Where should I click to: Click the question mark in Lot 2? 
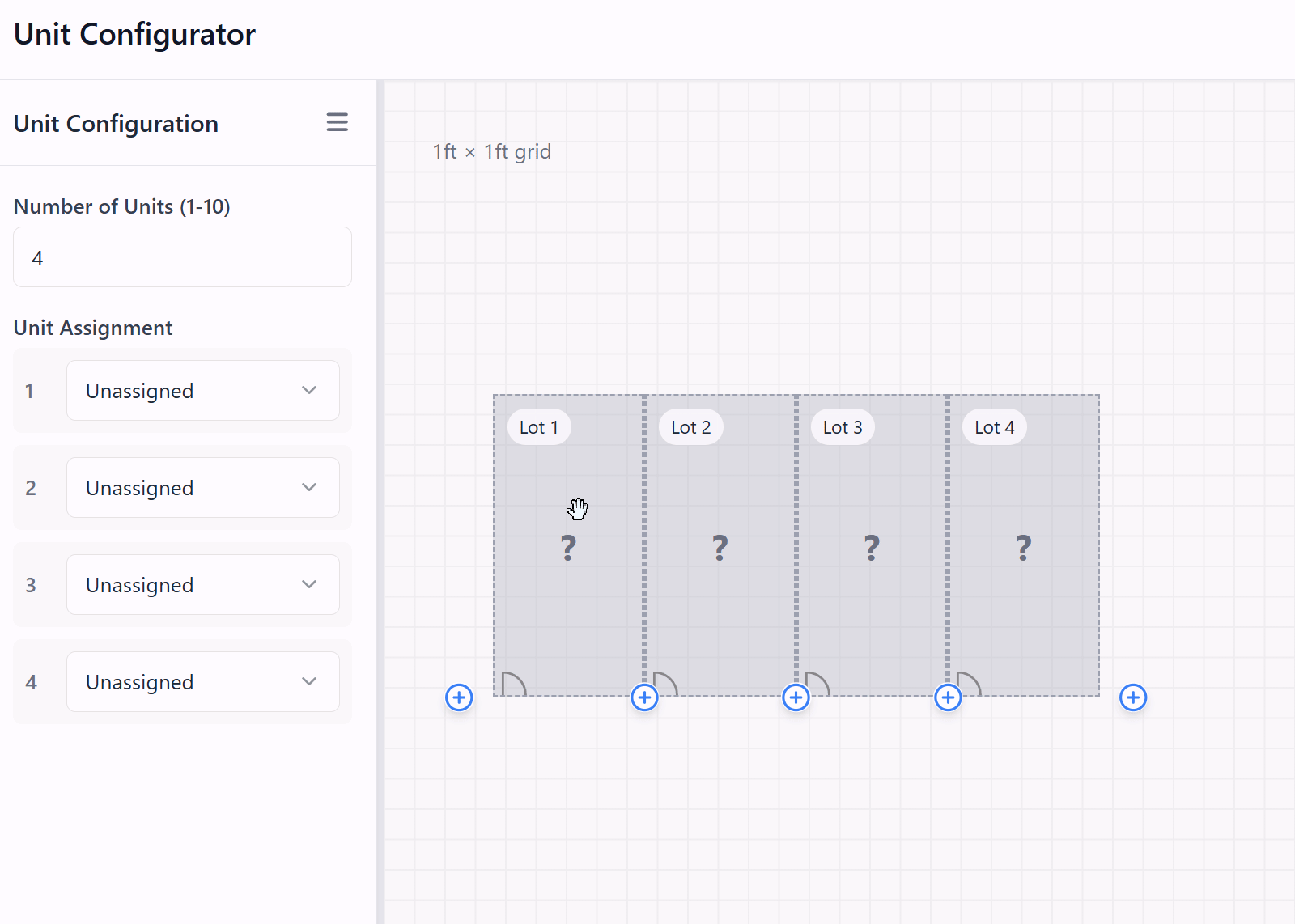coord(720,548)
